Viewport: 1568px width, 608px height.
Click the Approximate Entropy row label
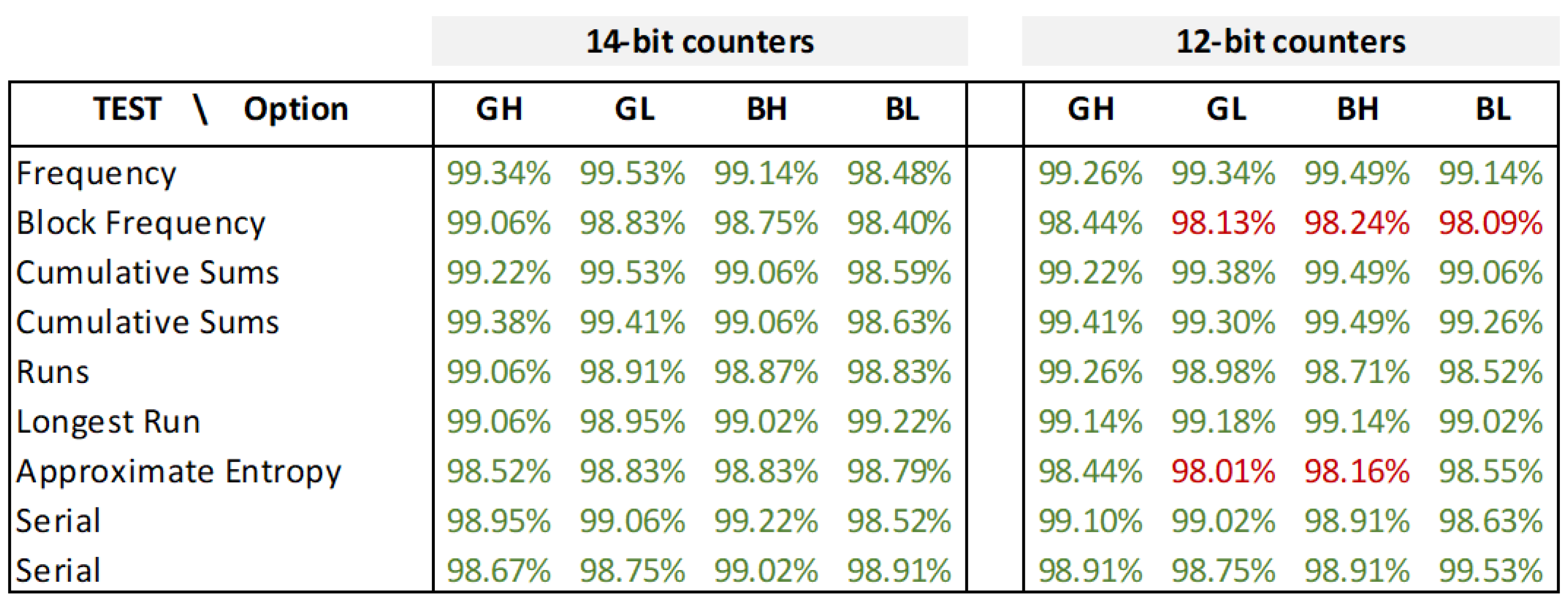tap(179, 471)
